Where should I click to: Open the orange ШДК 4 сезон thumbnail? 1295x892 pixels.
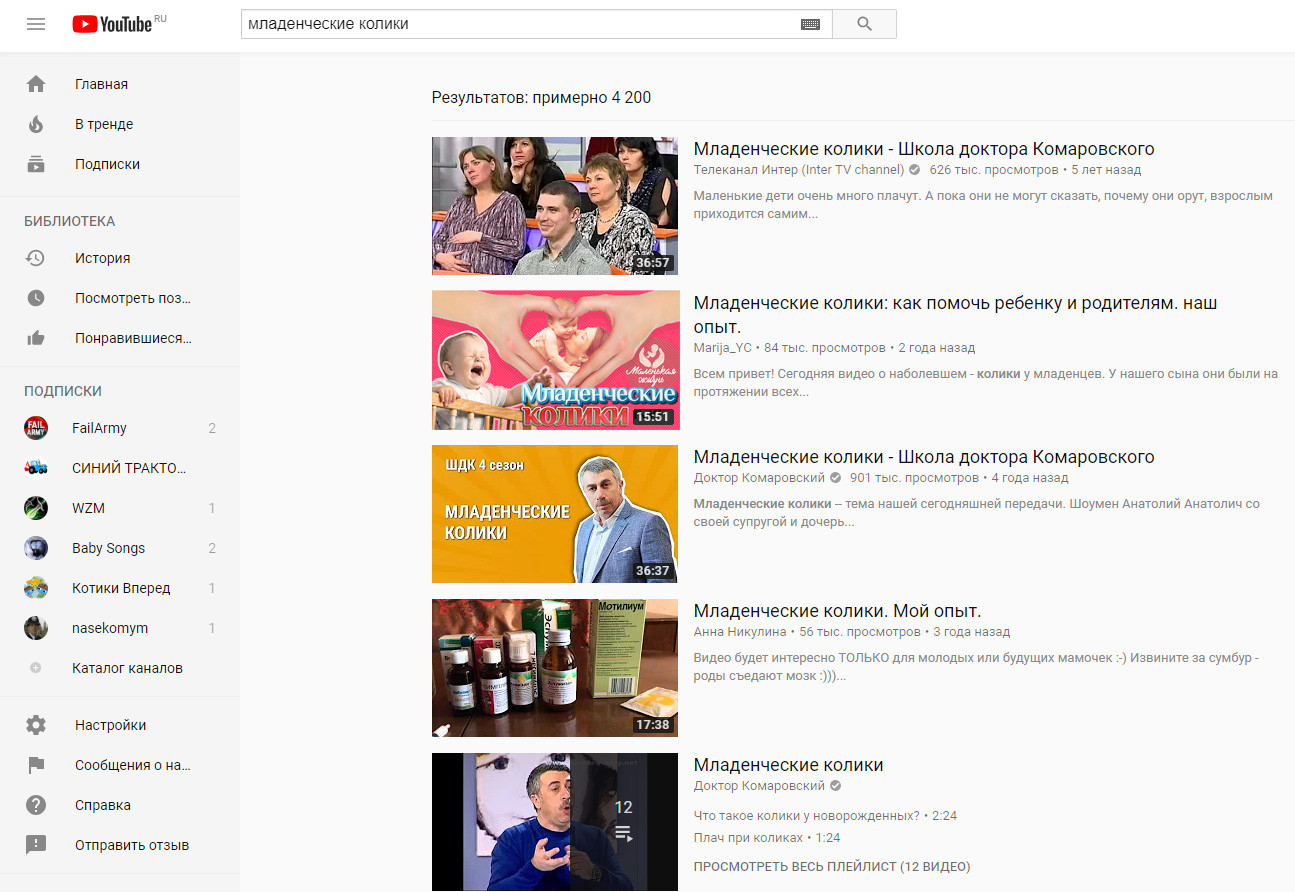tap(555, 513)
